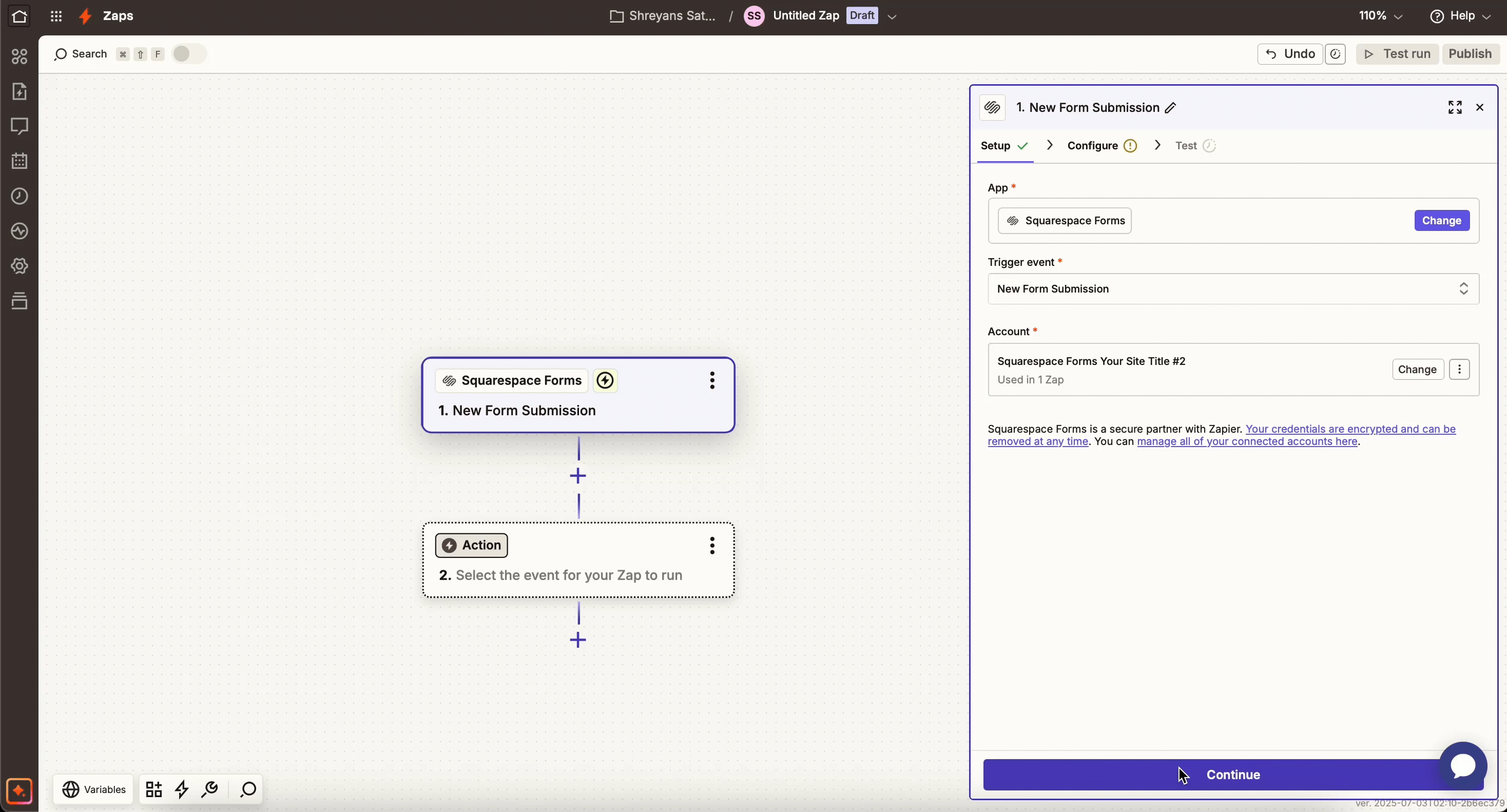
Task: Click the Search field in toolbar
Action: tap(81, 54)
